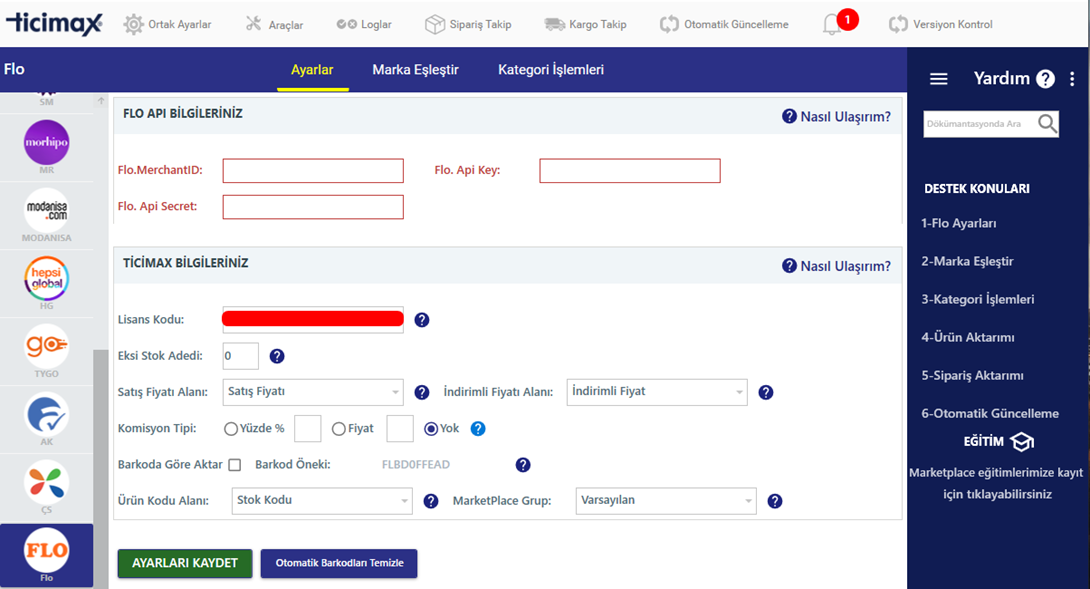Open Versiyon Kontrol
Image resolution: width=1090 pixels, height=589 pixels.
941,24
